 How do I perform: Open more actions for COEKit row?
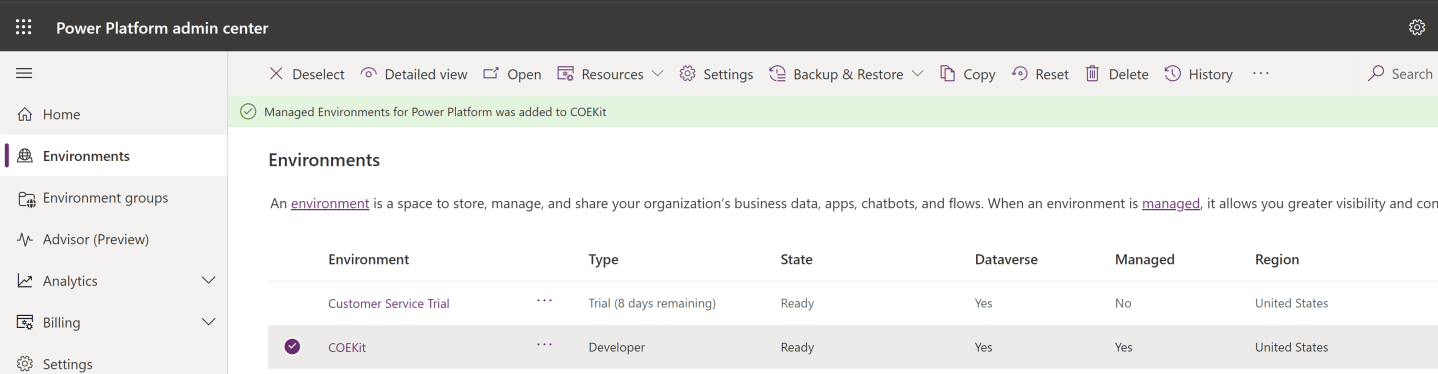click(544, 344)
